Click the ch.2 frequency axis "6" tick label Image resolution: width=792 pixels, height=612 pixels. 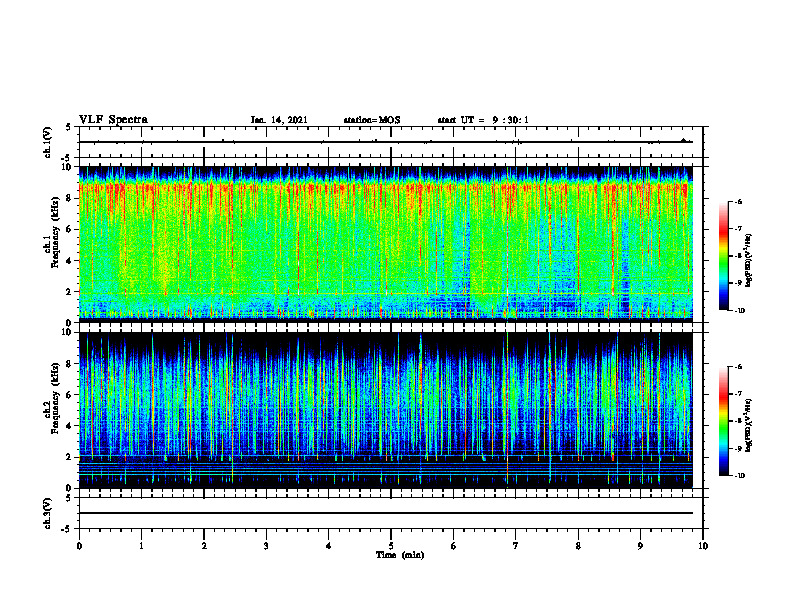pos(70,395)
